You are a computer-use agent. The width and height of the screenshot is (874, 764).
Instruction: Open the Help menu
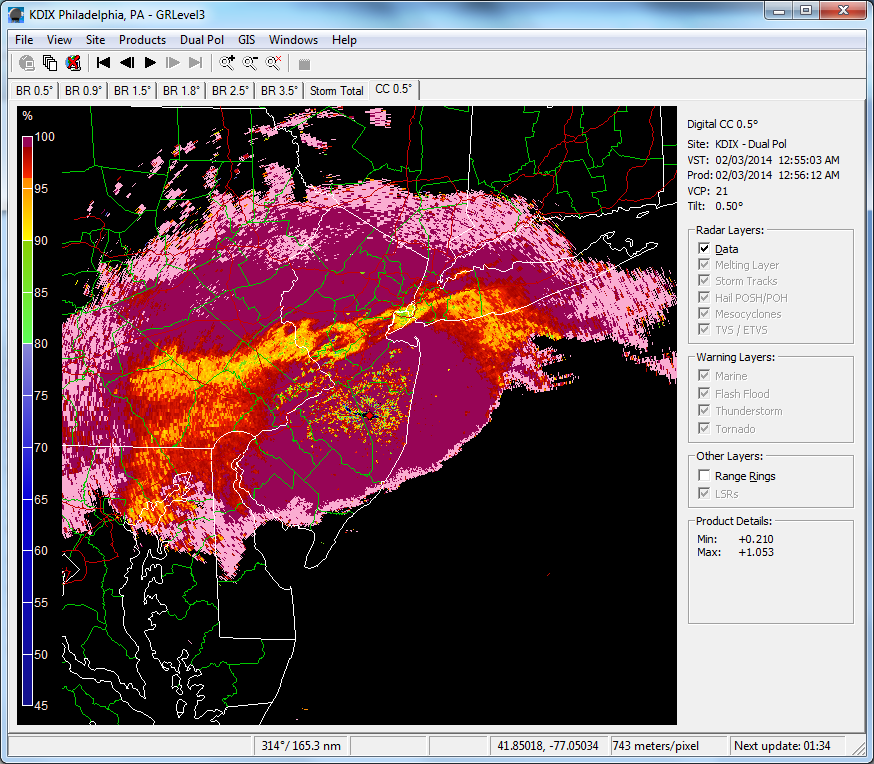(x=344, y=40)
